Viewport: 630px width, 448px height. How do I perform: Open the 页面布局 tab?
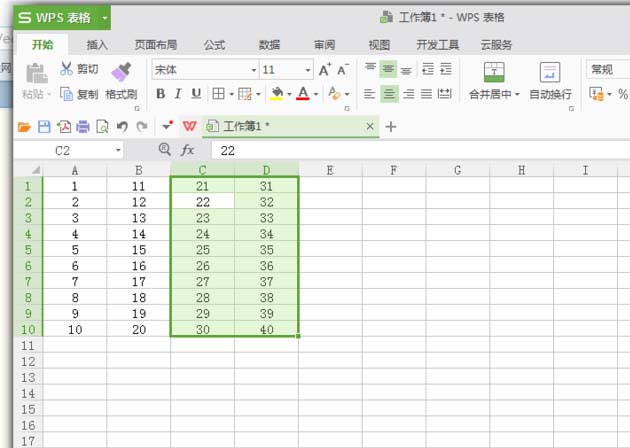click(156, 45)
